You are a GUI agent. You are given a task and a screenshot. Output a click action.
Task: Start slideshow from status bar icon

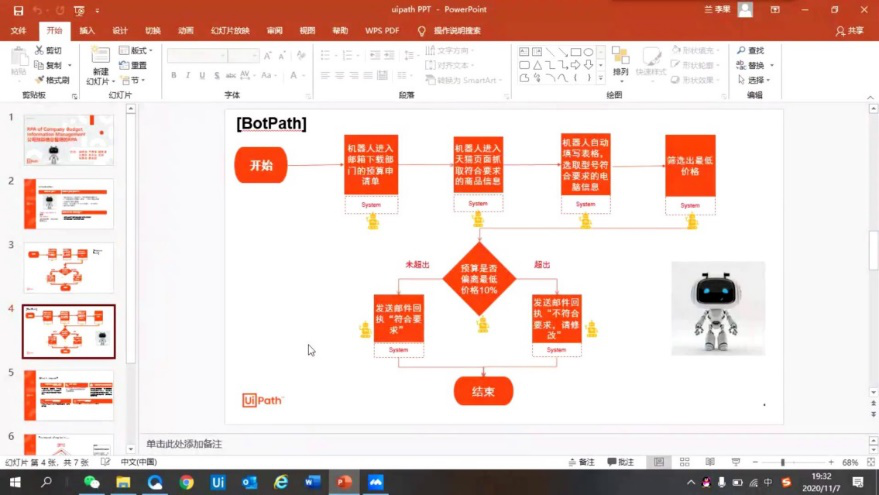click(x=734, y=462)
